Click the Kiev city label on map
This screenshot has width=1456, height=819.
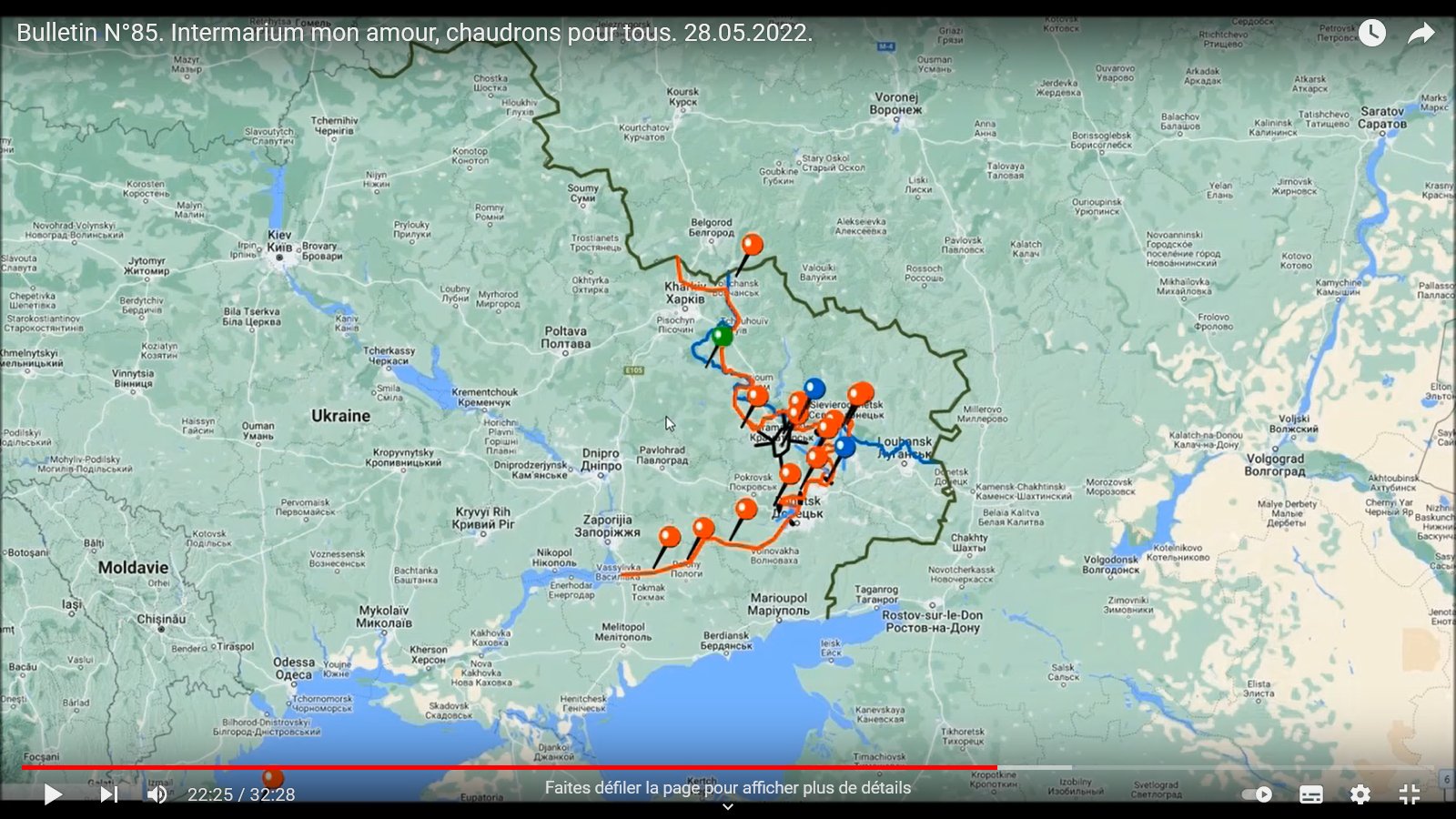279,241
